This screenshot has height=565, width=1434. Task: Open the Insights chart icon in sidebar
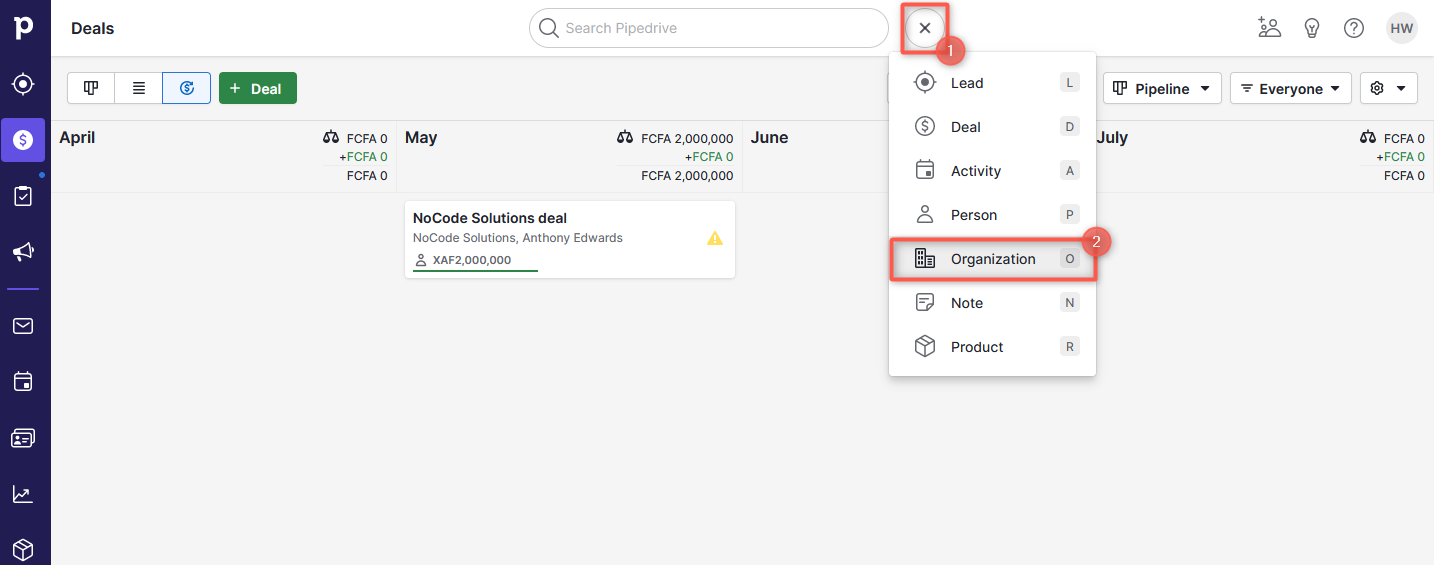24,494
